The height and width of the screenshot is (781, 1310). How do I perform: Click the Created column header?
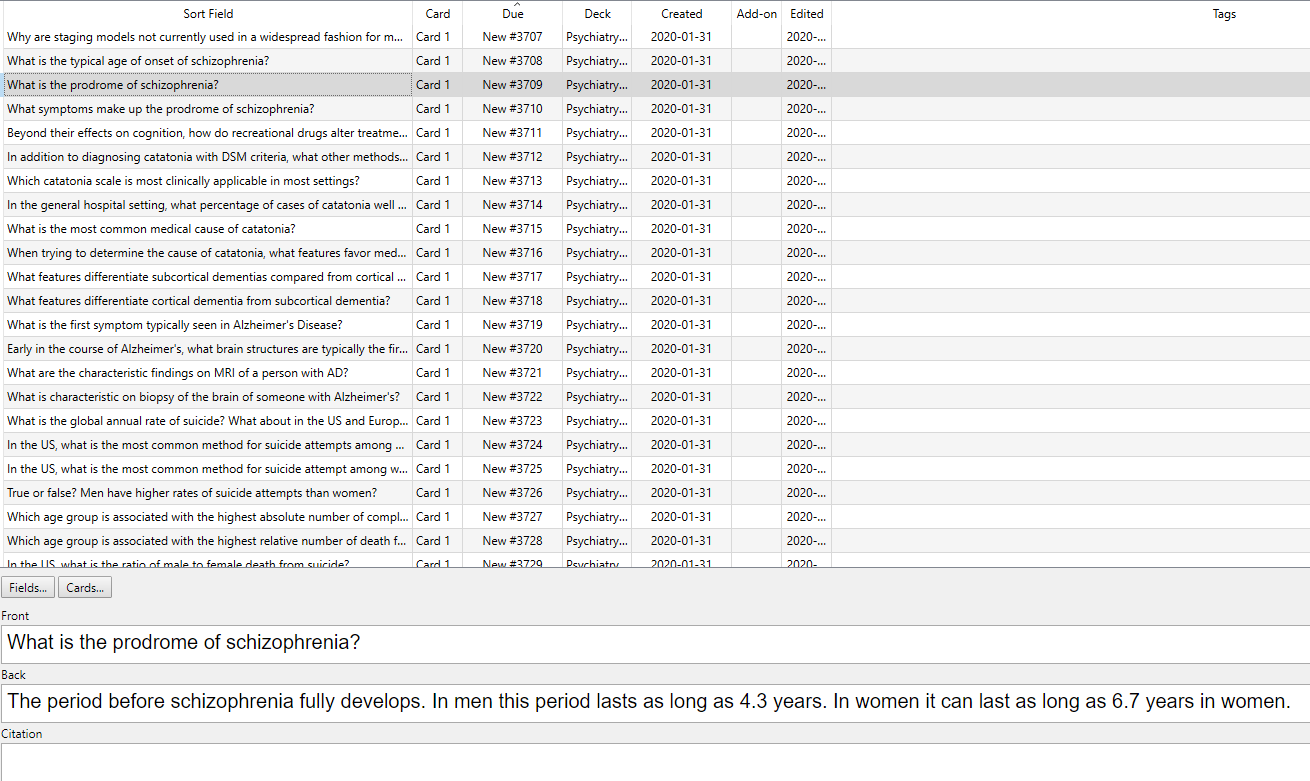tap(681, 14)
